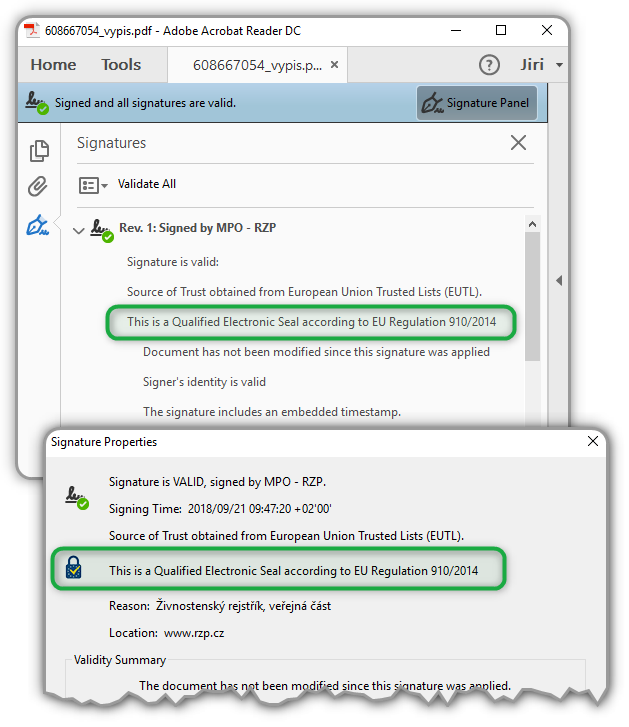Screen dimensions: 629x727
Task: Open the Attachments paperclip icon
Action: pos(38,187)
